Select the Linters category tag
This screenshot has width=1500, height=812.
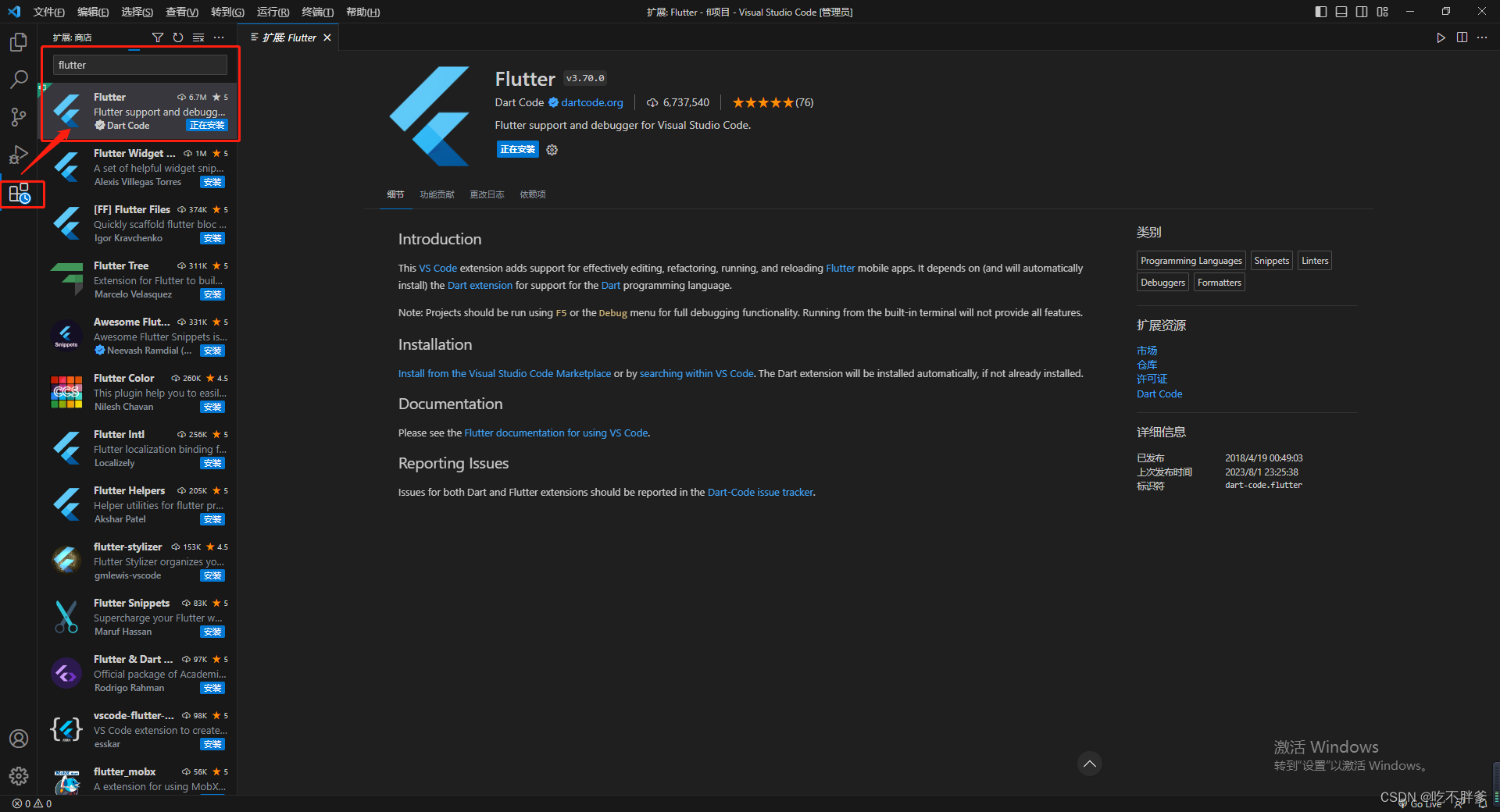(1315, 261)
